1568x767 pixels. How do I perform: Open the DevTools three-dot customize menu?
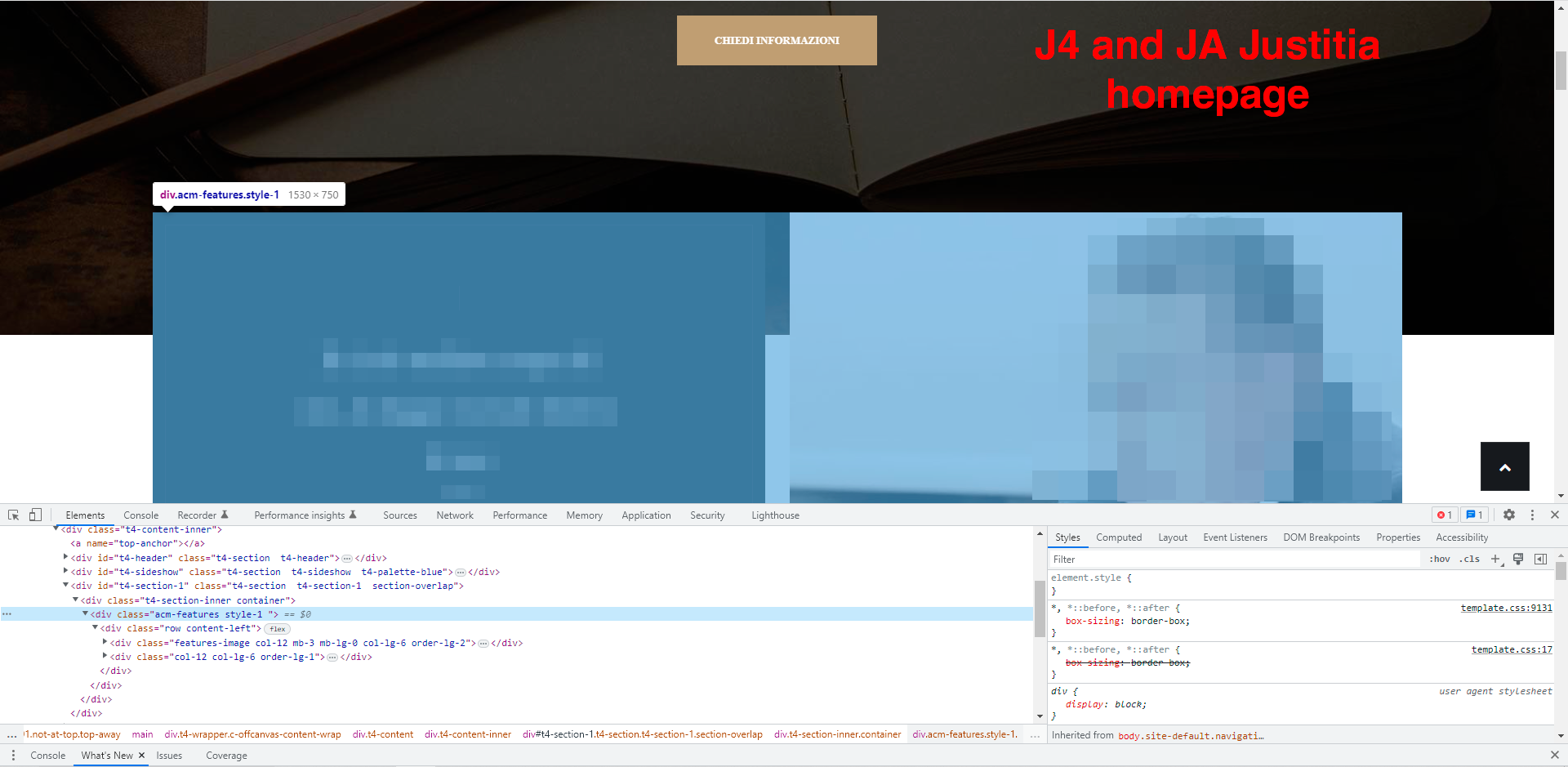[x=1532, y=515]
